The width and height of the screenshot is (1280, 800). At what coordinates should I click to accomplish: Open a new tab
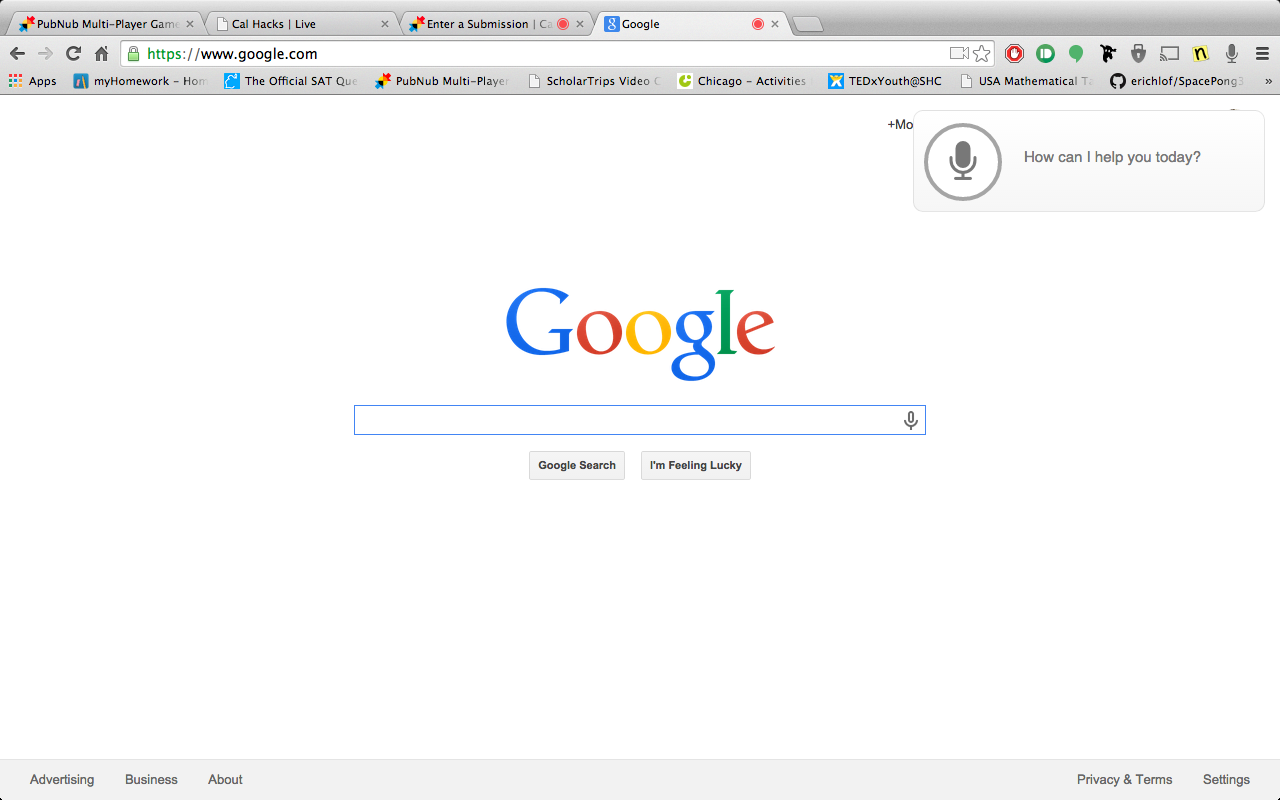tap(808, 24)
